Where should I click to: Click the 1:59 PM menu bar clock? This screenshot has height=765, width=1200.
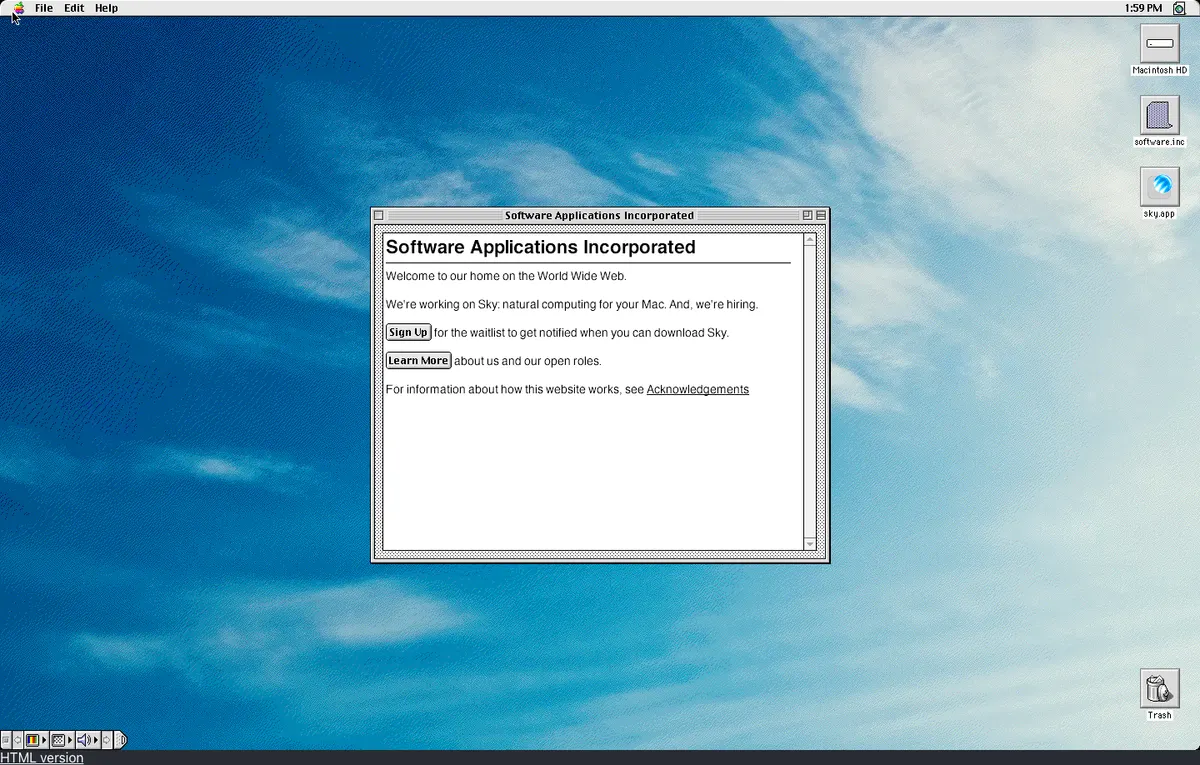[1145, 8]
